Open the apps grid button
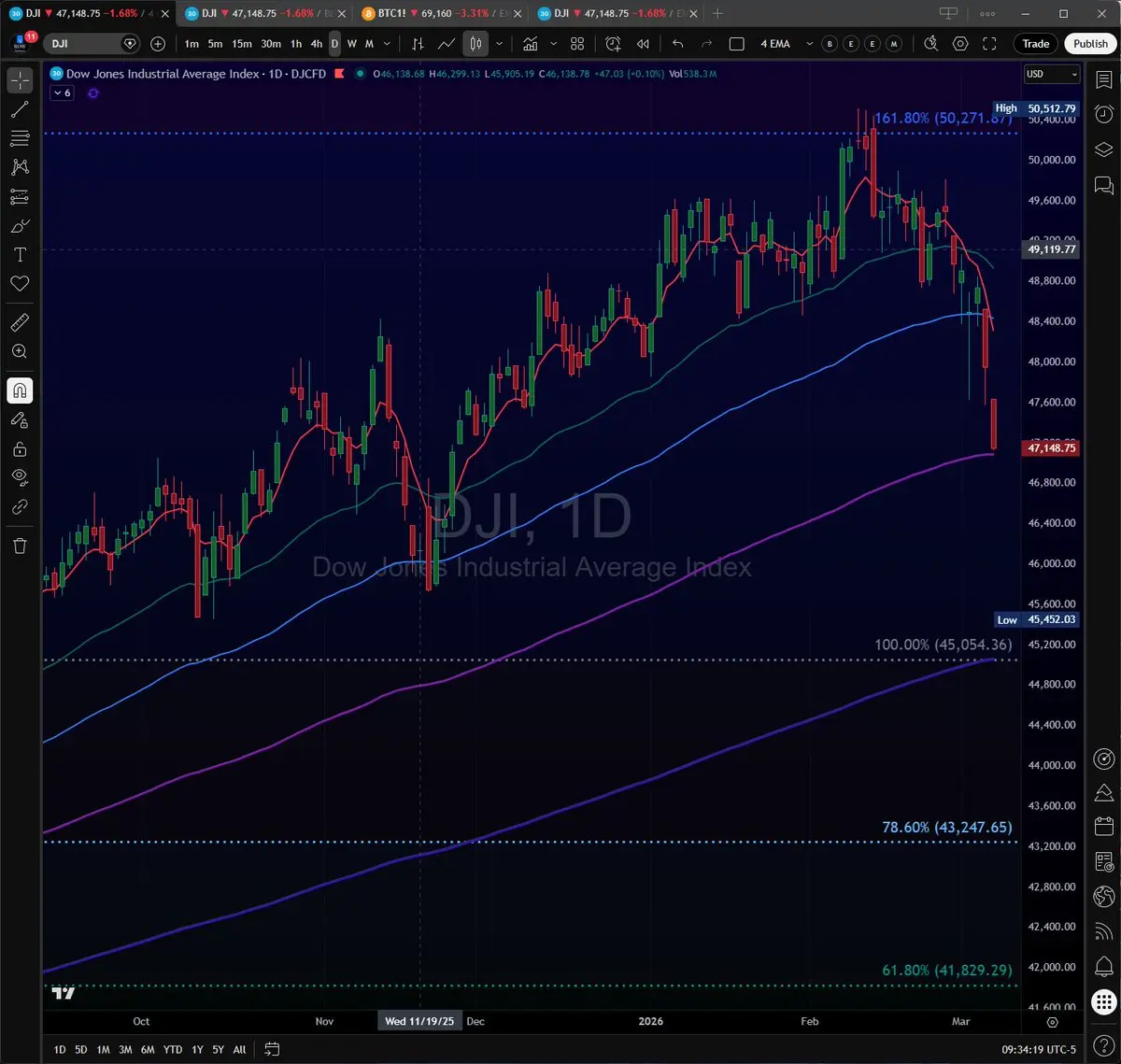Screen dimensions: 1121x1064 coord(1103,1000)
